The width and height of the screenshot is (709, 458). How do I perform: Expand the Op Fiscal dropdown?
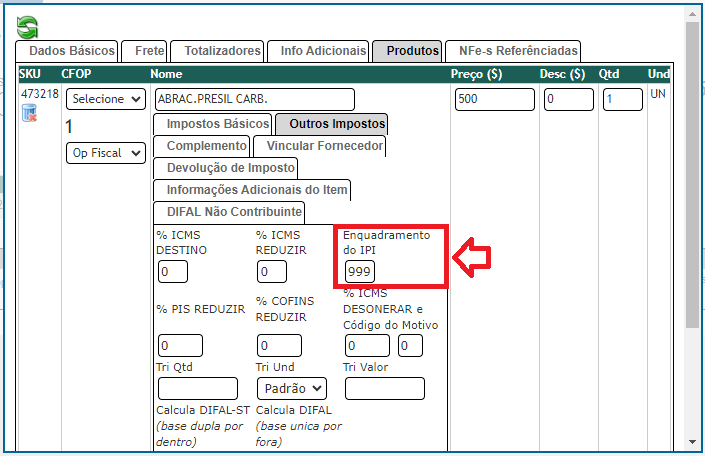coord(105,153)
